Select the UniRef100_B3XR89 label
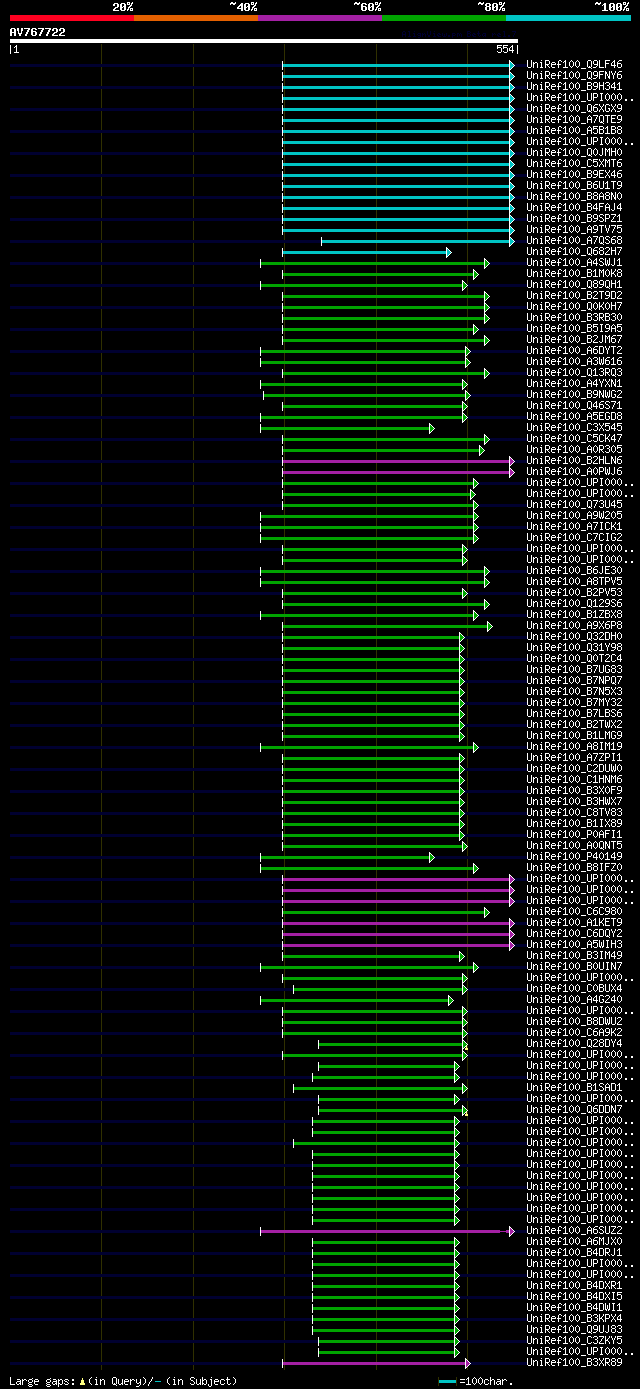This screenshot has height=1389, width=640. (574, 1363)
